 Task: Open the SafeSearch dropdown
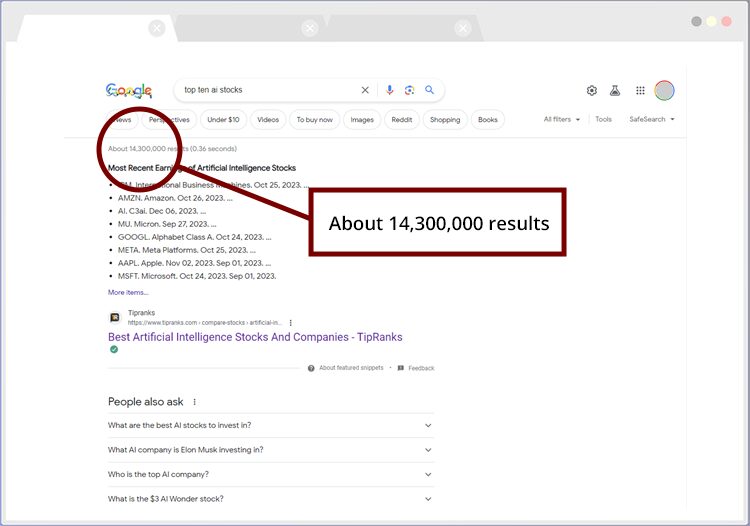(651, 120)
